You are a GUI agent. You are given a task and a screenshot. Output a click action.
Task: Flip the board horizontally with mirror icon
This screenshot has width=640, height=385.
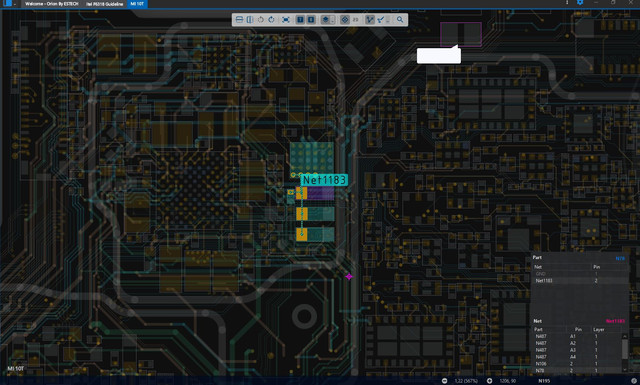click(250, 20)
